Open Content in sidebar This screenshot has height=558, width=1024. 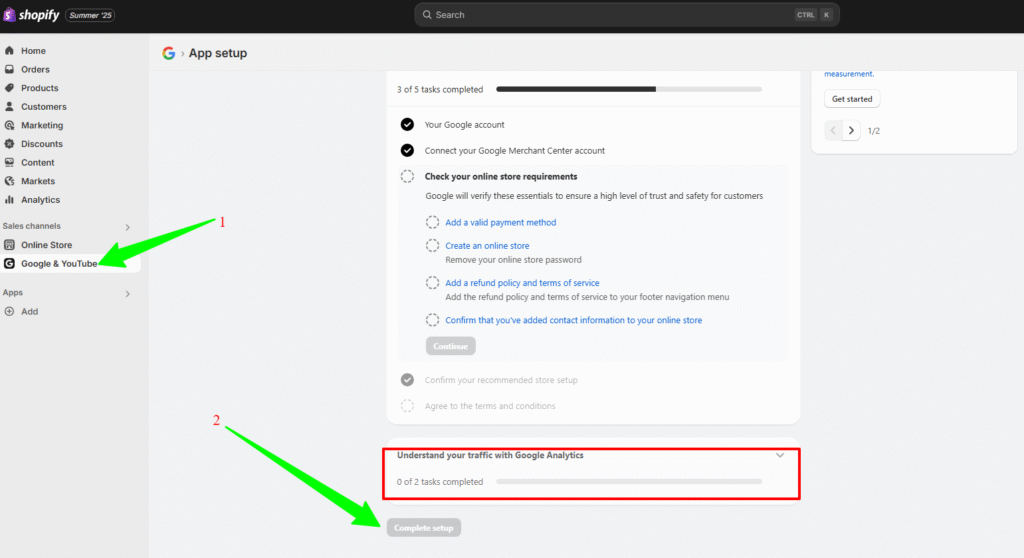(x=37, y=162)
